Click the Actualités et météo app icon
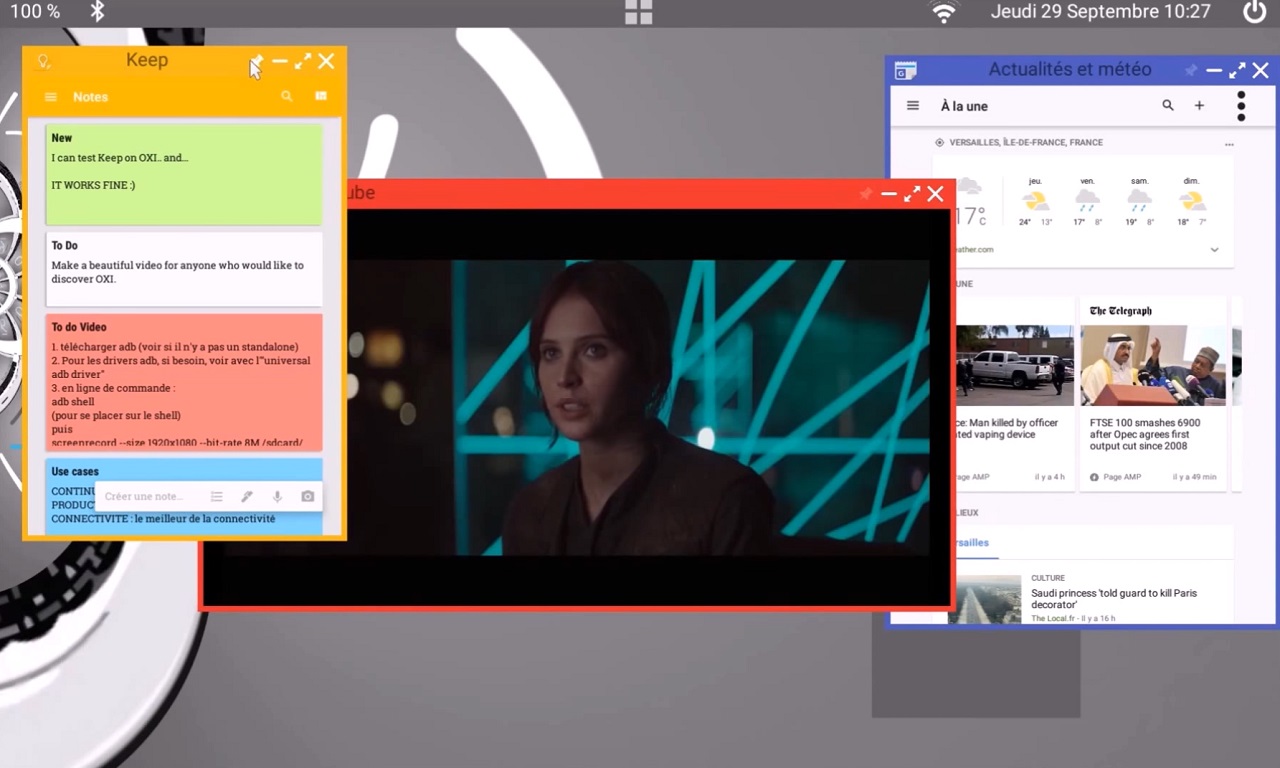This screenshot has width=1280, height=768. tap(905, 70)
